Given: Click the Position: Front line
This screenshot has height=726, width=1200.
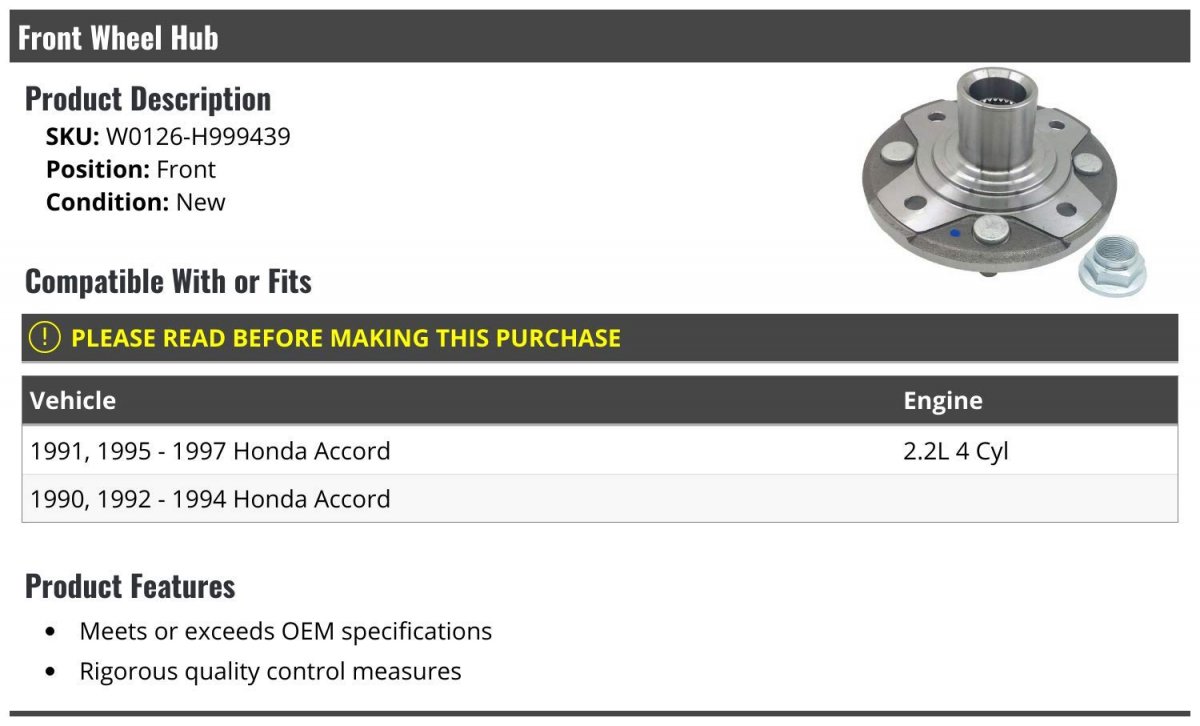Looking at the screenshot, I should (131, 169).
